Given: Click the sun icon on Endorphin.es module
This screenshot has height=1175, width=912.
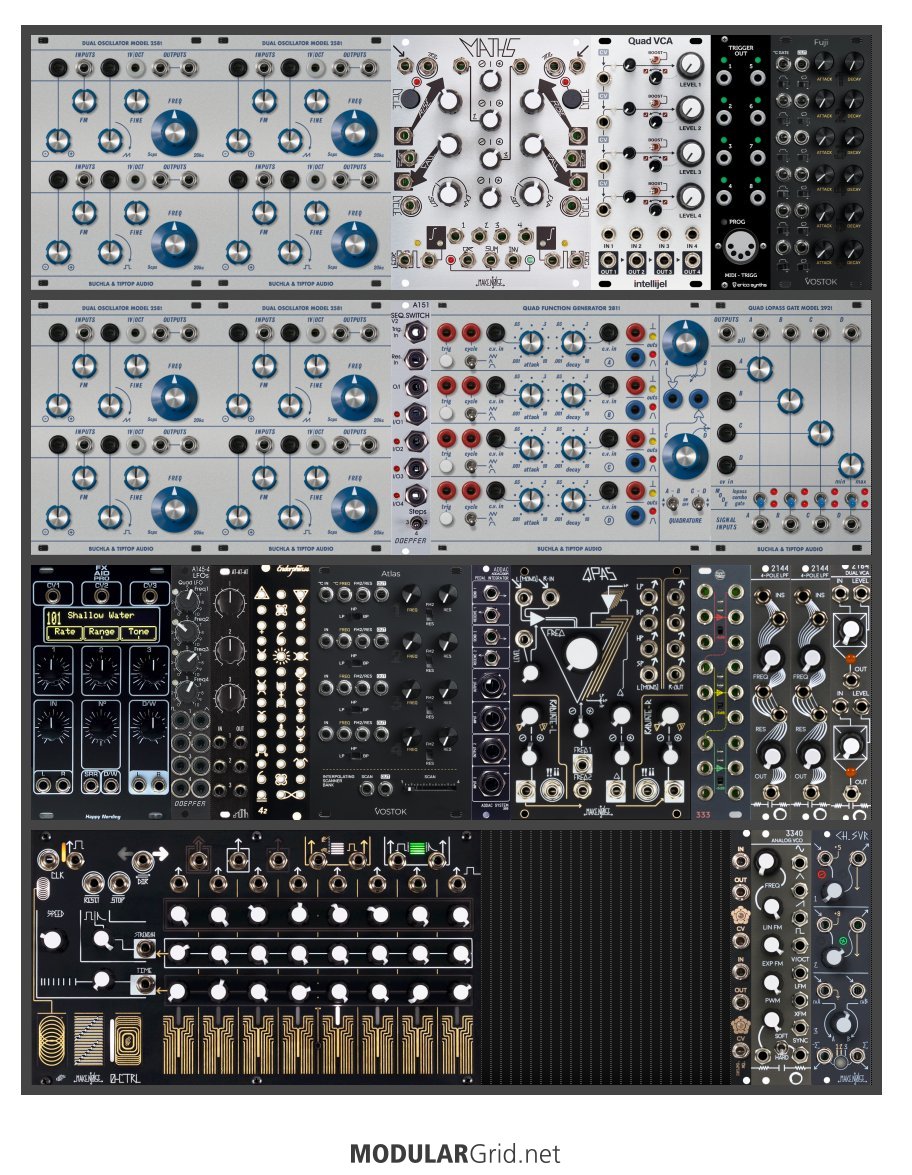Looking at the screenshot, I should 281,657.
